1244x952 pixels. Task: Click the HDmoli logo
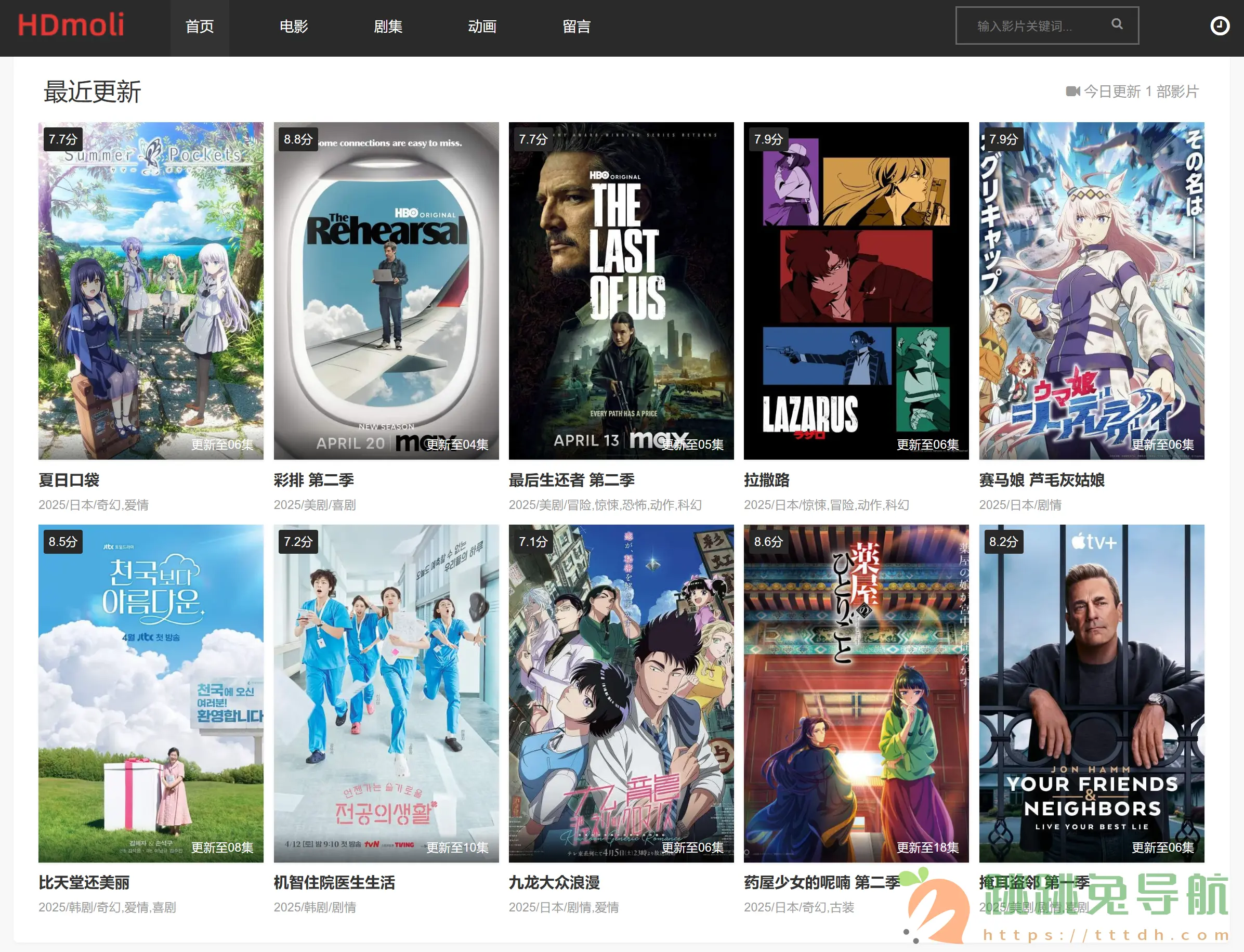point(71,25)
